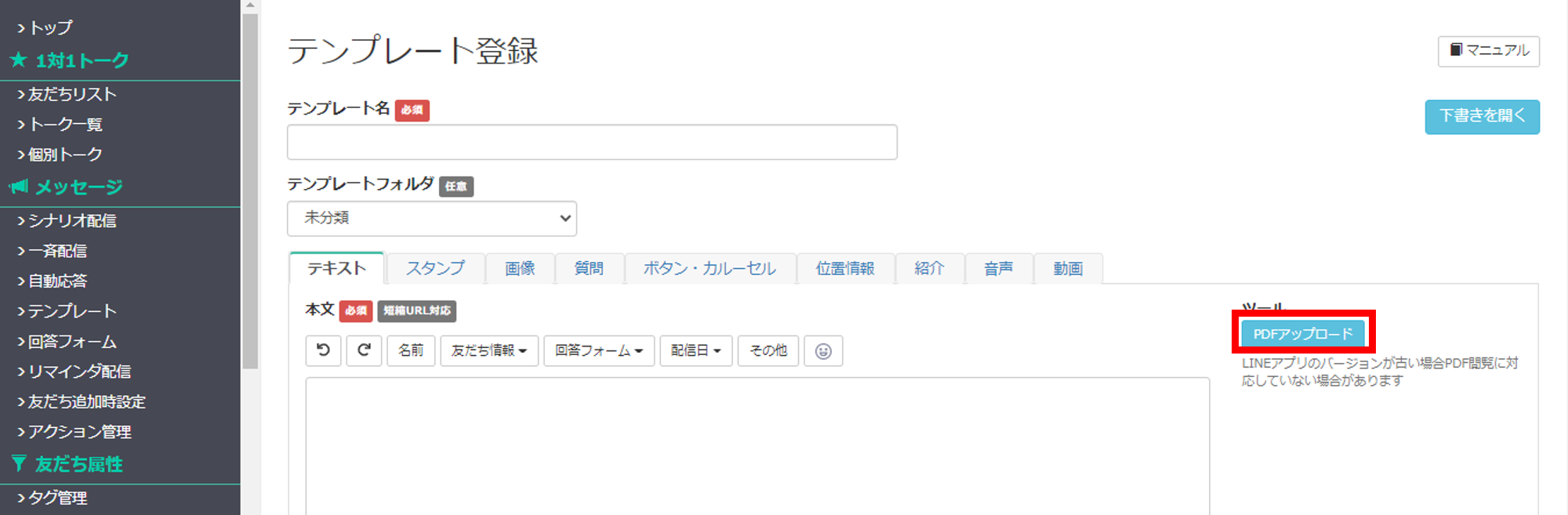
Task: Click the 下書きを開く button
Action: point(1483,117)
